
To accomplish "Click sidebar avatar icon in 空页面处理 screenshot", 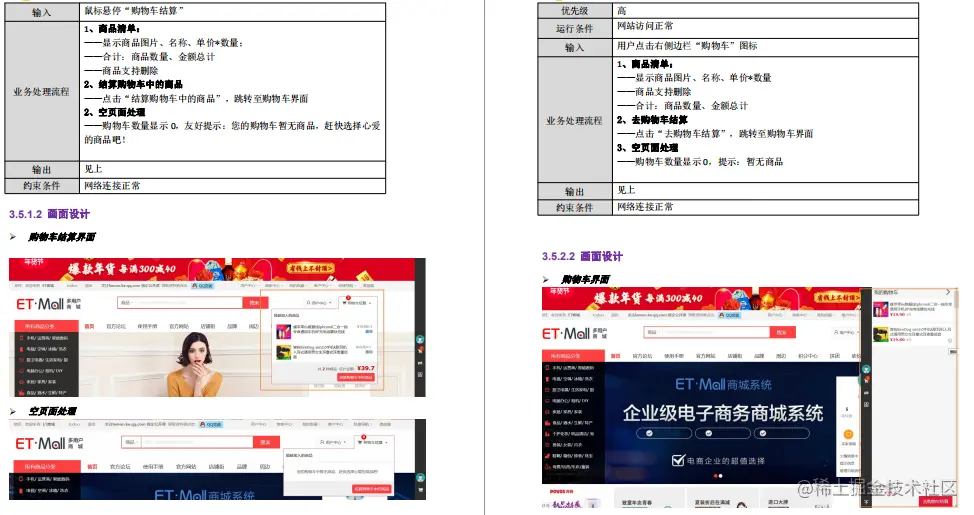I will [x=420, y=478].
